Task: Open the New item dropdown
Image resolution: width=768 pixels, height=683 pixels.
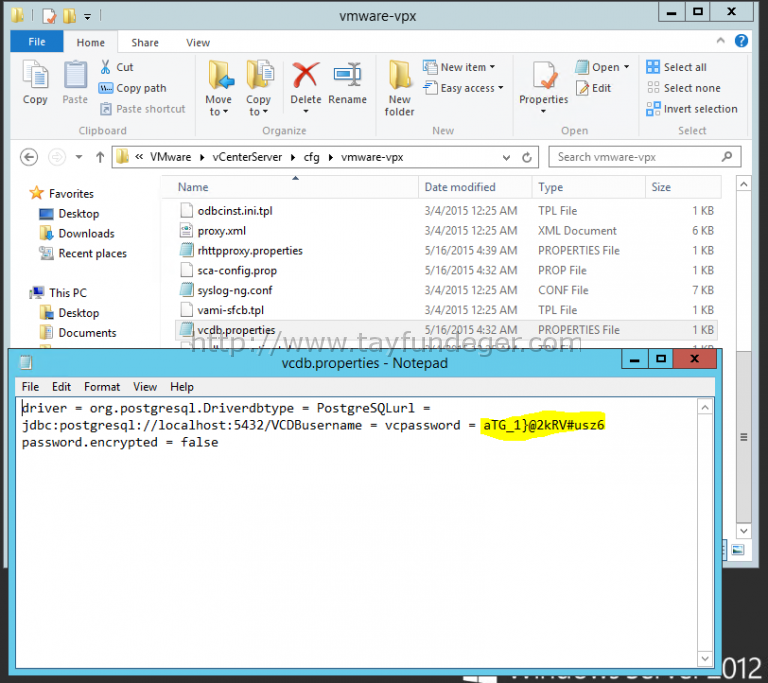Action: coord(462,67)
